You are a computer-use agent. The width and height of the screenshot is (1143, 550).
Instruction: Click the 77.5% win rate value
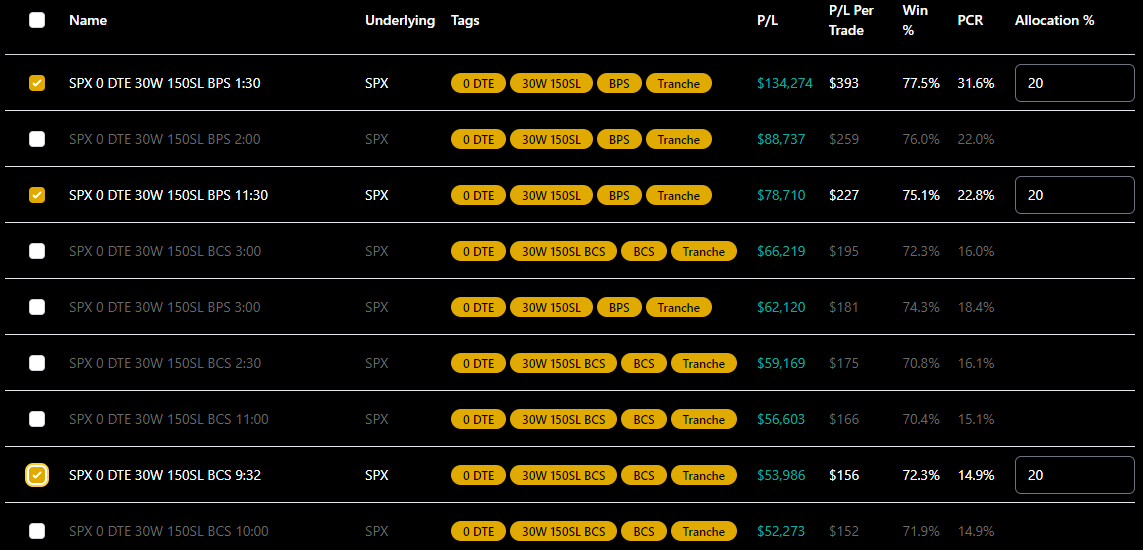click(x=921, y=83)
